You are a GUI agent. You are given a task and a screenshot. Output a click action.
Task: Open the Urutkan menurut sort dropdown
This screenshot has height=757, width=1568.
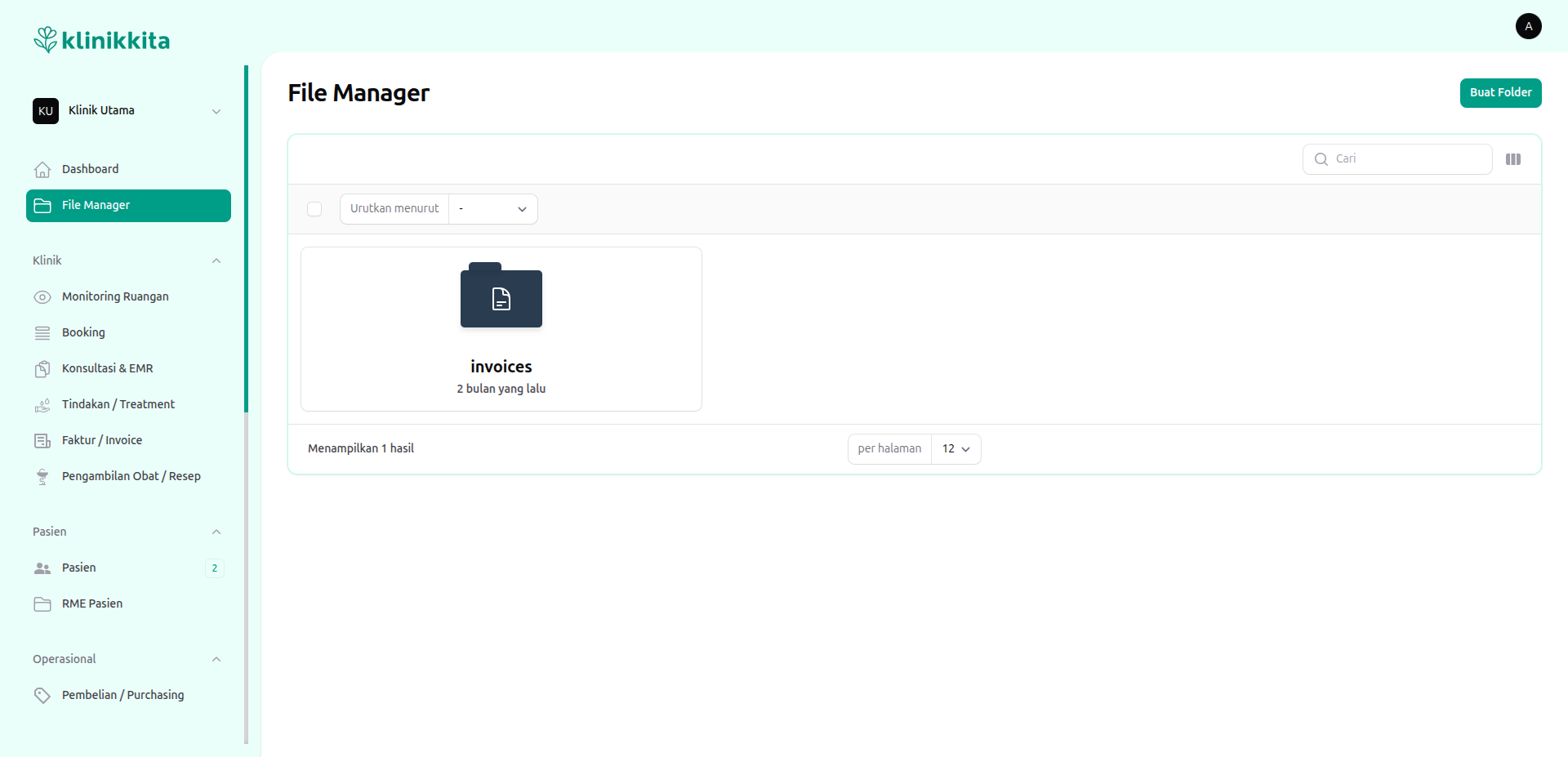[x=492, y=209]
